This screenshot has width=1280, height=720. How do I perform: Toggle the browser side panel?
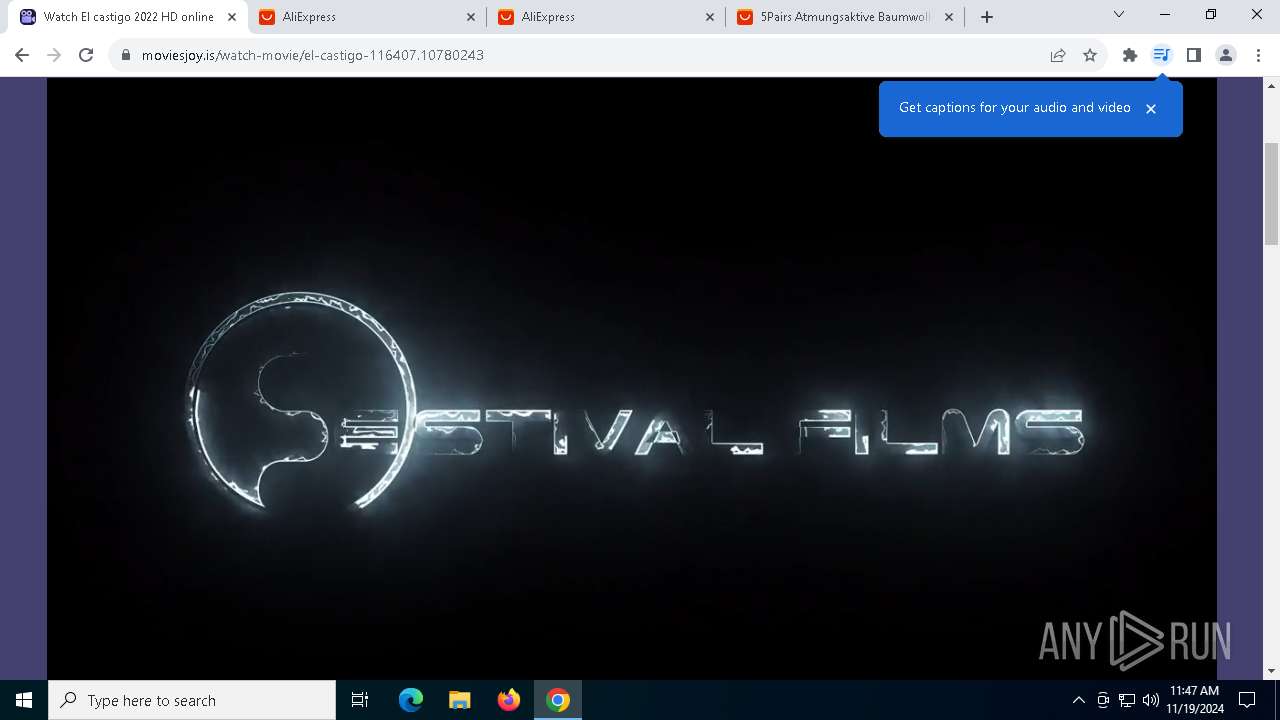tap(1194, 55)
